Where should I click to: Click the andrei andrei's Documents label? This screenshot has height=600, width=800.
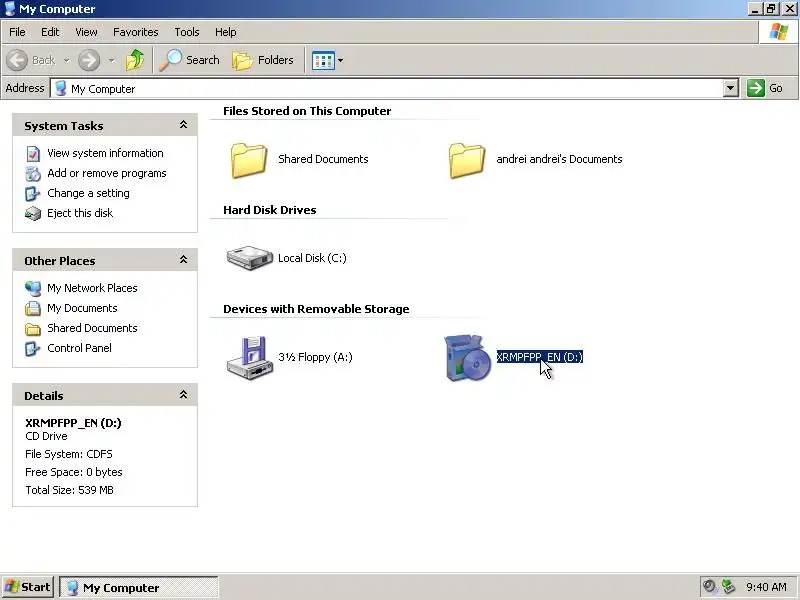[x=559, y=159]
